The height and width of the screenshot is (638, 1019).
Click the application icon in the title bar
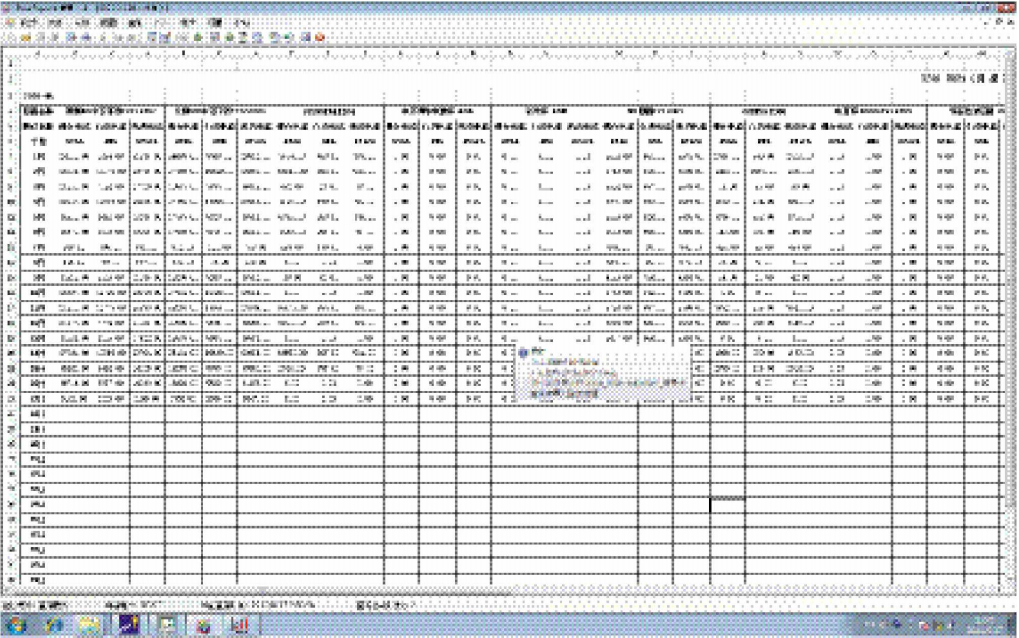(x=7, y=7)
